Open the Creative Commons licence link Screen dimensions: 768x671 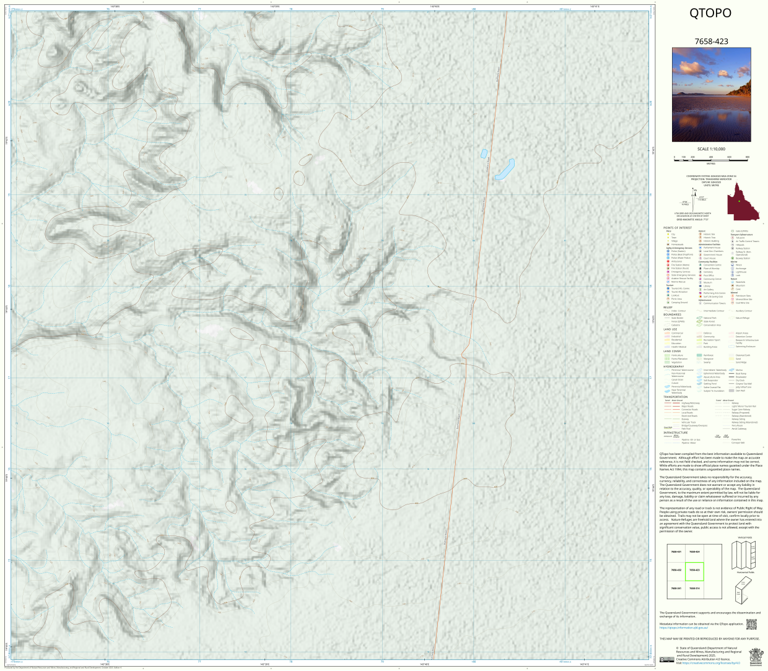[x=713, y=663]
